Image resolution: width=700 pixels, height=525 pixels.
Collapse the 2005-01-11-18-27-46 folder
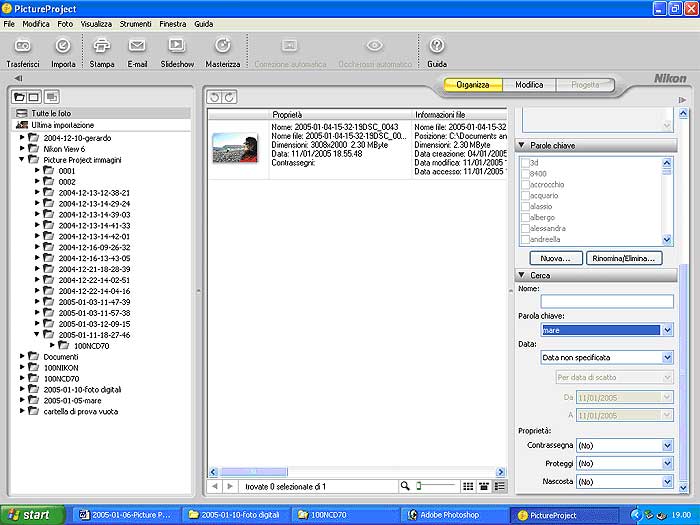37,334
